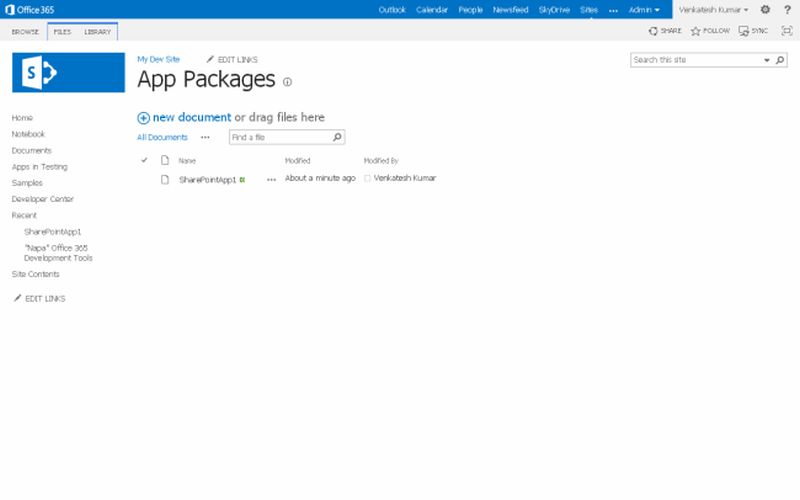The width and height of the screenshot is (800, 500).
Task: Open SkyDrive from the top bar
Action: (554, 10)
